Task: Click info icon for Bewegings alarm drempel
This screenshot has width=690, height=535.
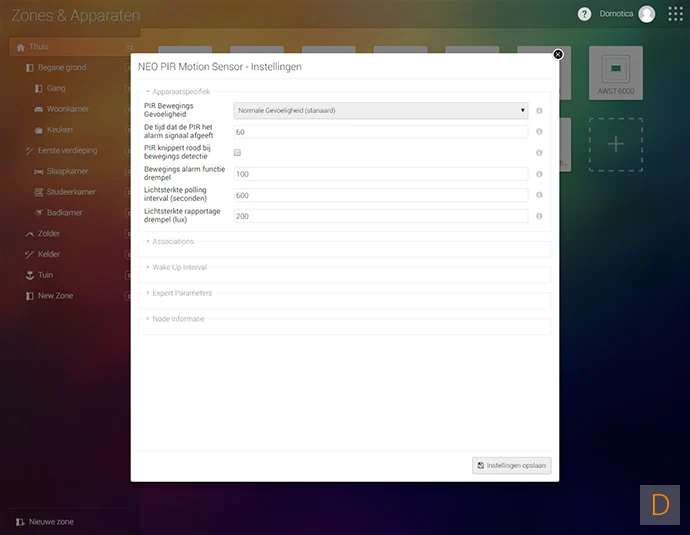Action: [x=539, y=174]
